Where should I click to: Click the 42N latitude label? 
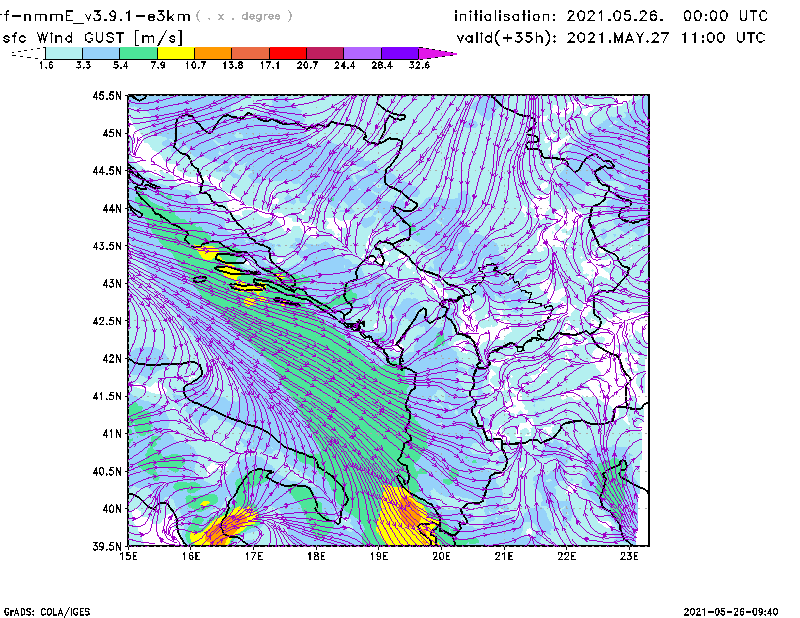tap(112, 358)
